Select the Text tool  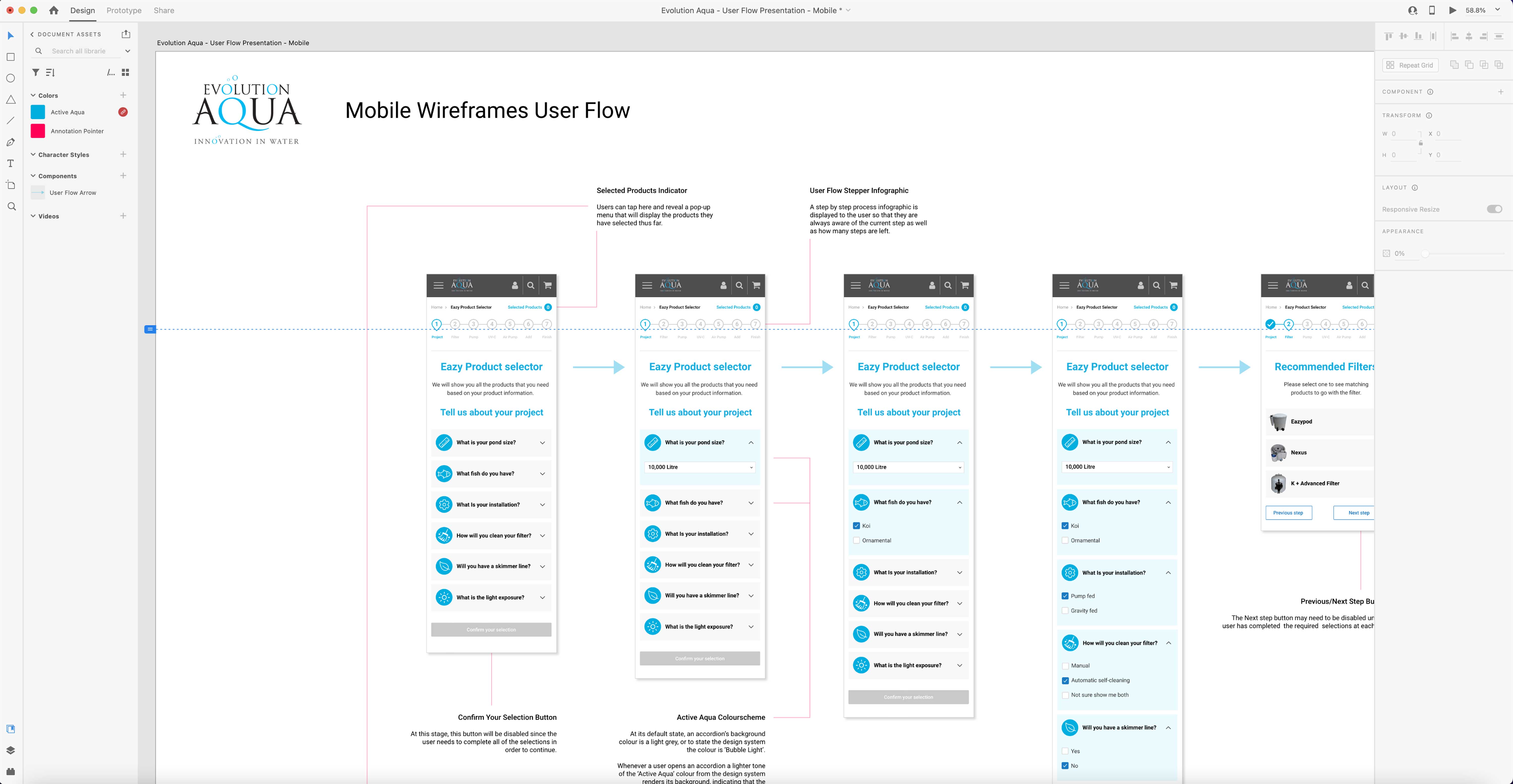11,163
